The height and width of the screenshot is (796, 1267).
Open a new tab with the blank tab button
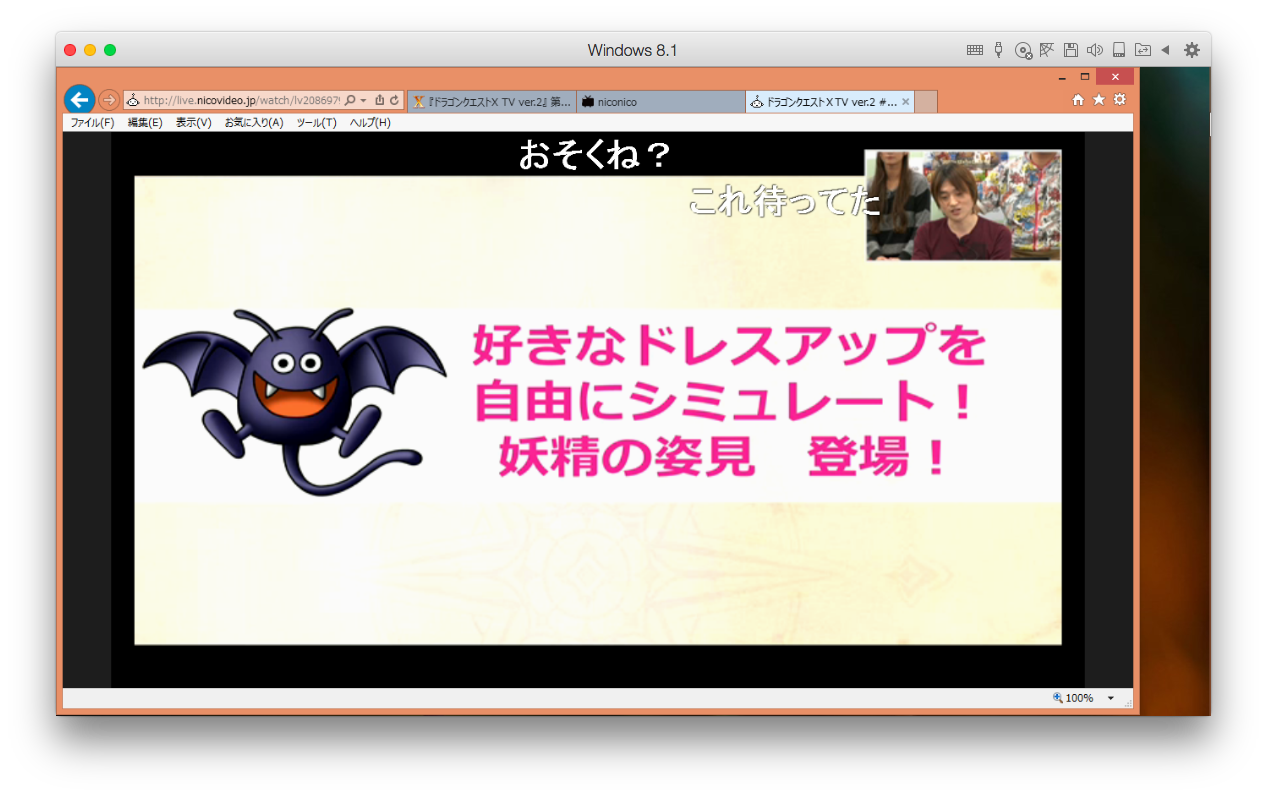click(926, 102)
